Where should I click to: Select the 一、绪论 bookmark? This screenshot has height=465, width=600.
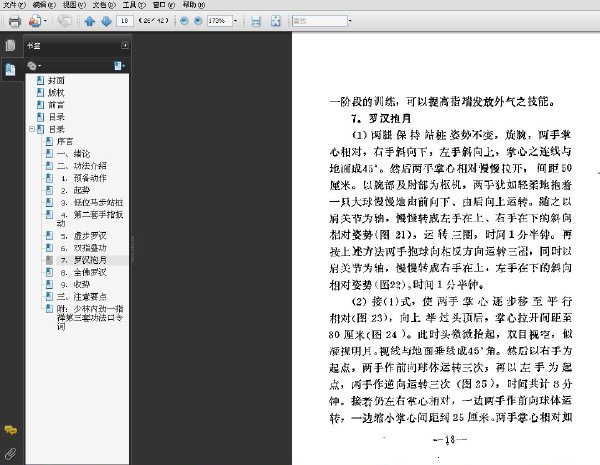[x=73, y=154]
